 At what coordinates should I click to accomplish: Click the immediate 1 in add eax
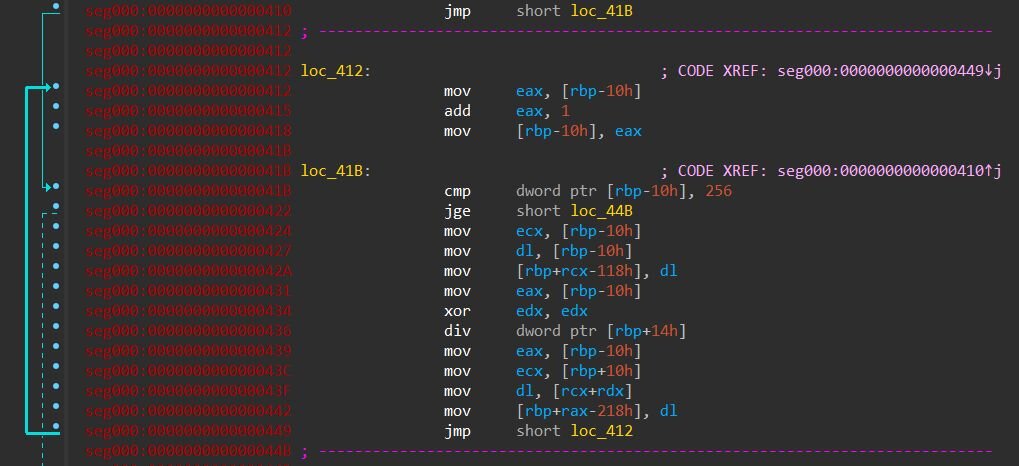pos(566,111)
